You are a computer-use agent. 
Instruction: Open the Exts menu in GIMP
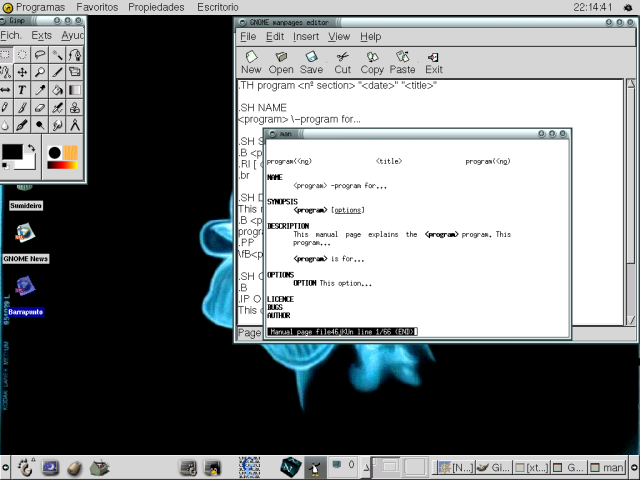(41, 35)
